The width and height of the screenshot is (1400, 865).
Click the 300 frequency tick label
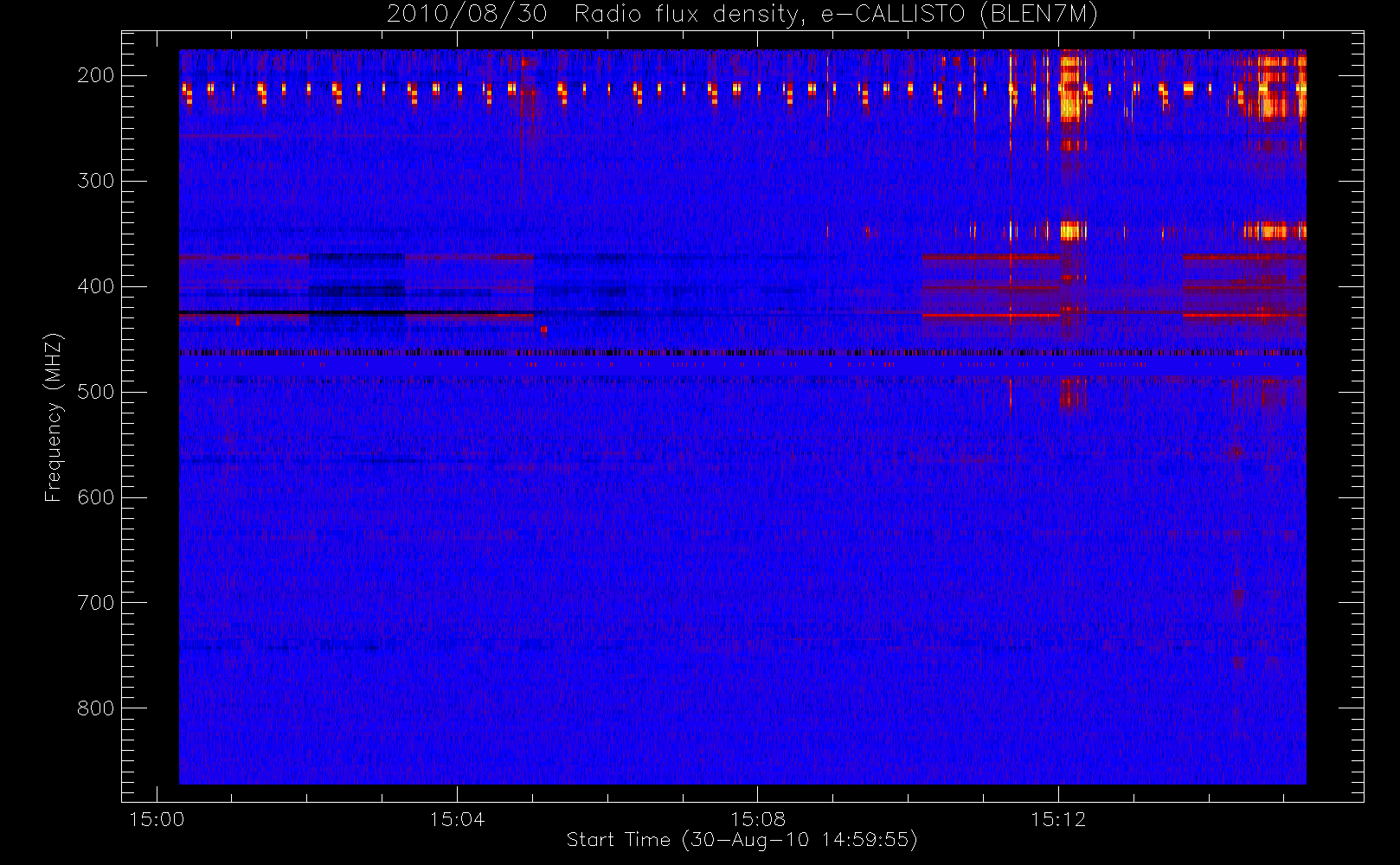[x=95, y=181]
